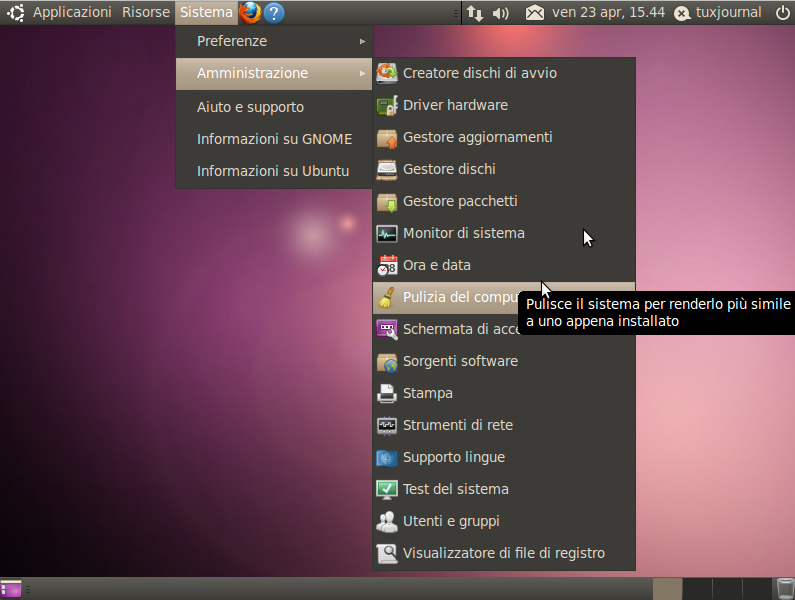Open the Risorse menu
This screenshot has width=795, height=600.
tap(146, 12)
